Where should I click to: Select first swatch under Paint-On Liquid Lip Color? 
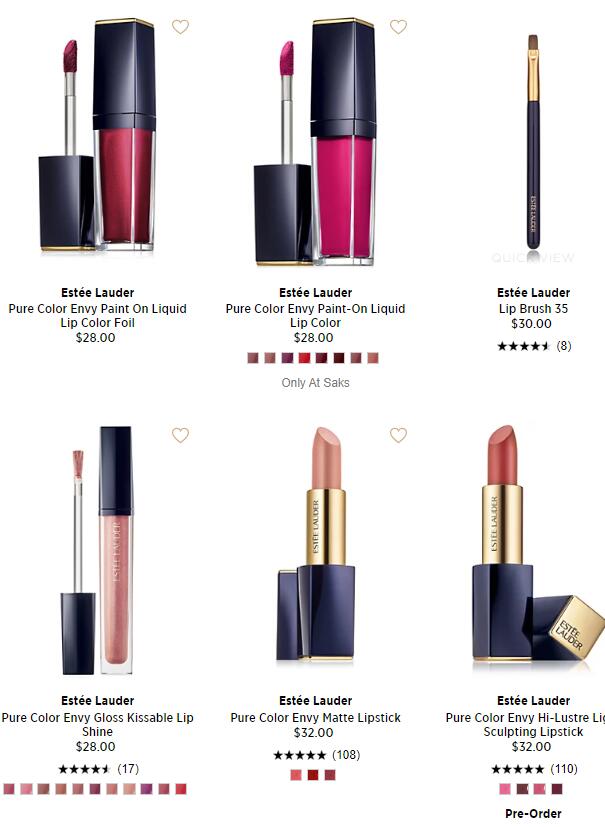pyautogui.click(x=253, y=358)
